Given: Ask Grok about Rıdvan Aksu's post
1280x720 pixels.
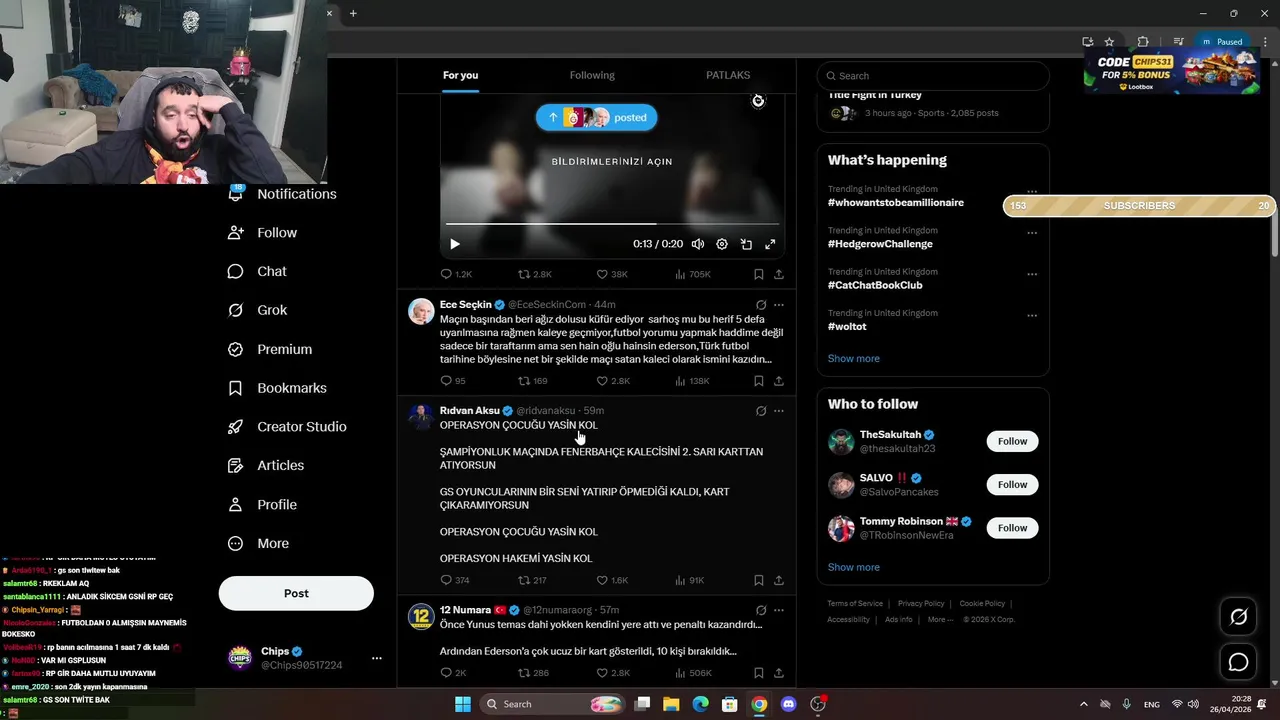Looking at the screenshot, I should [x=760, y=411].
